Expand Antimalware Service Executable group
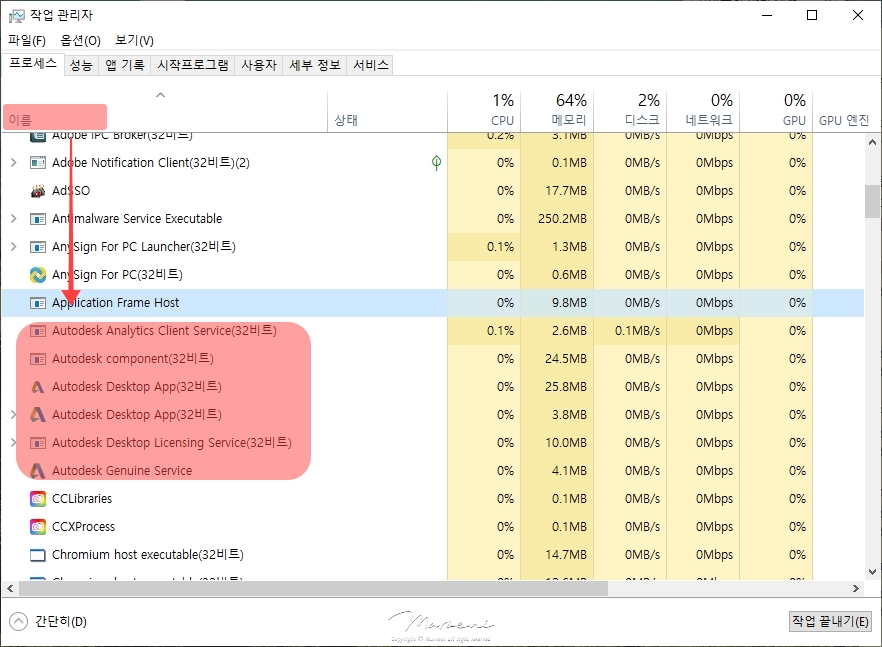Image resolution: width=882 pixels, height=647 pixels. coord(14,218)
